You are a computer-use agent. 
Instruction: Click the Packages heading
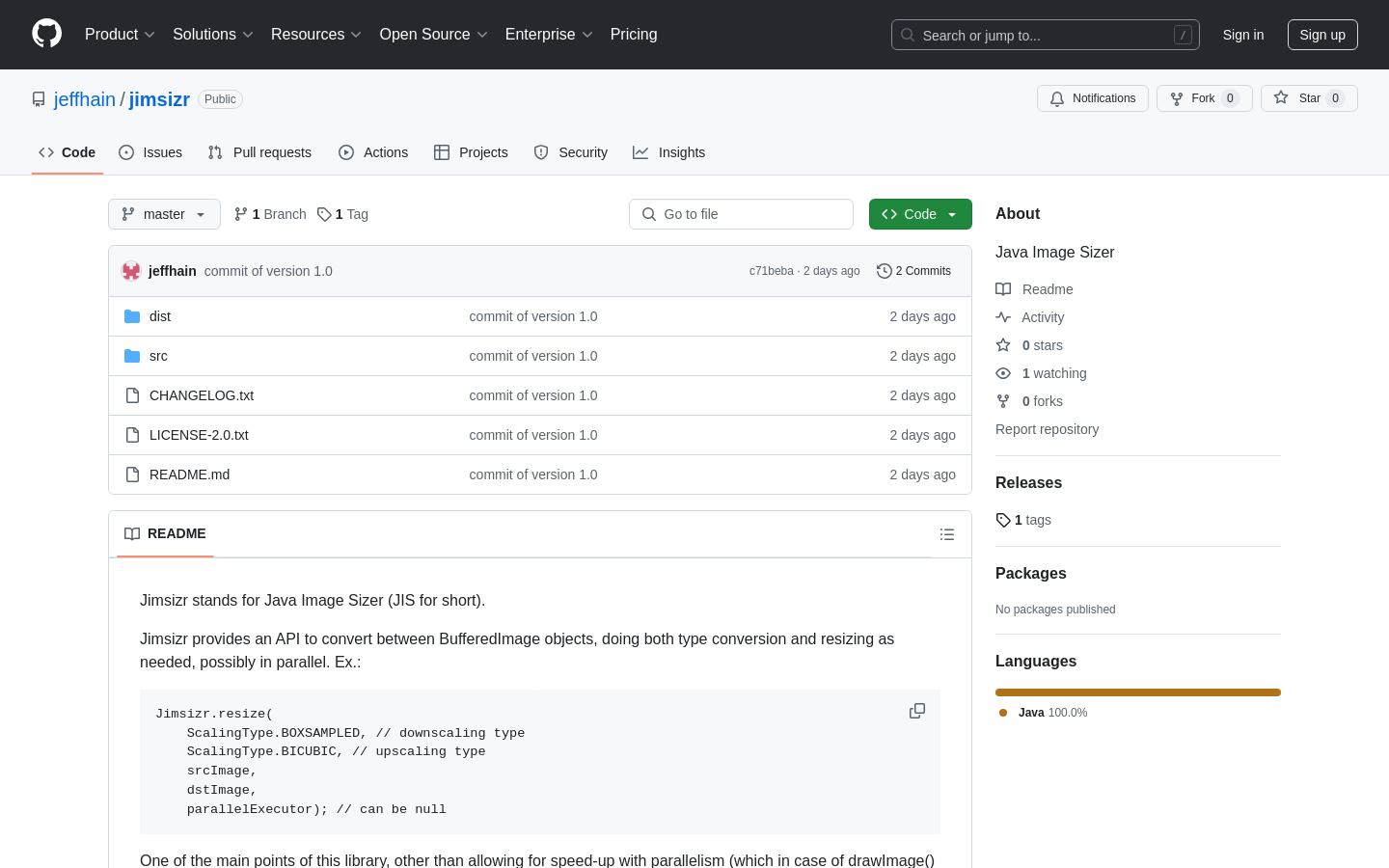(x=1030, y=573)
